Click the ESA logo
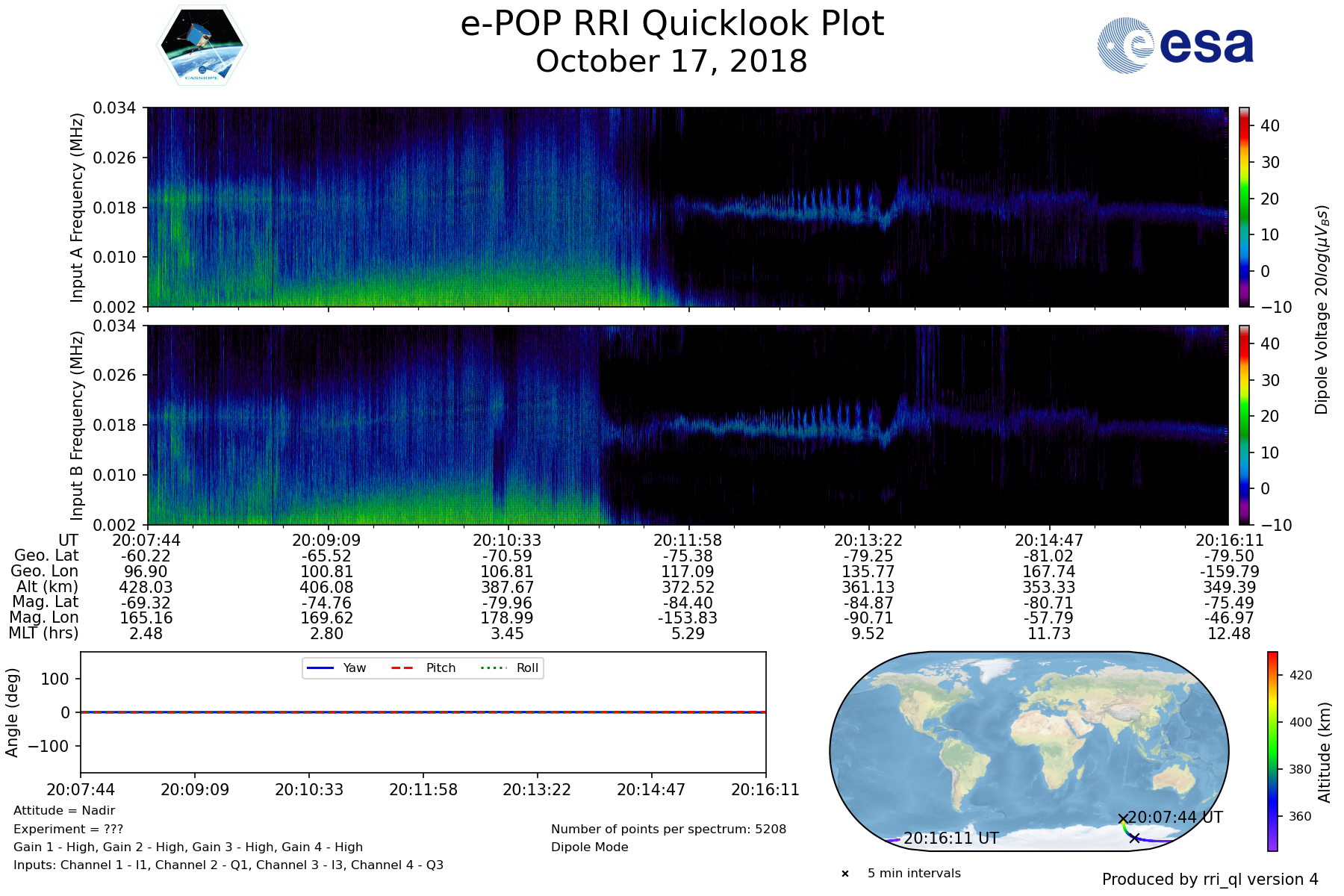 (x=1175, y=46)
